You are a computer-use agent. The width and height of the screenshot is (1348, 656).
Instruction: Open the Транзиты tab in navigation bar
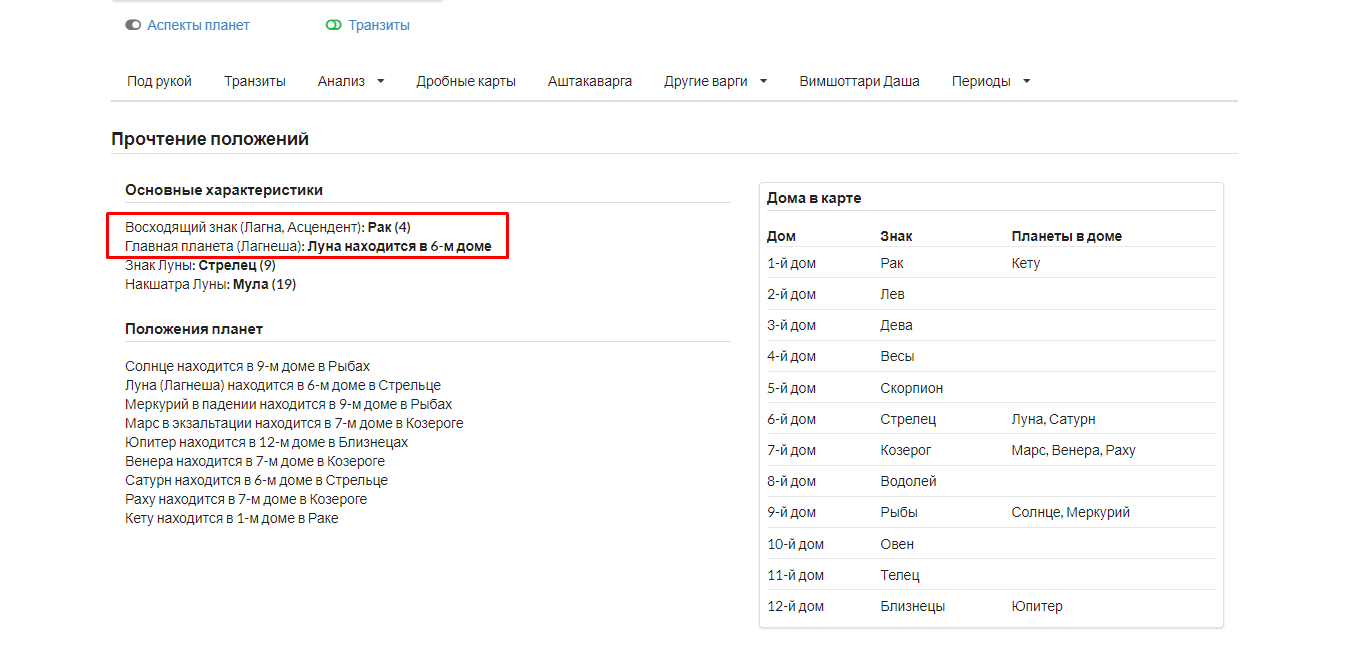(255, 81)
